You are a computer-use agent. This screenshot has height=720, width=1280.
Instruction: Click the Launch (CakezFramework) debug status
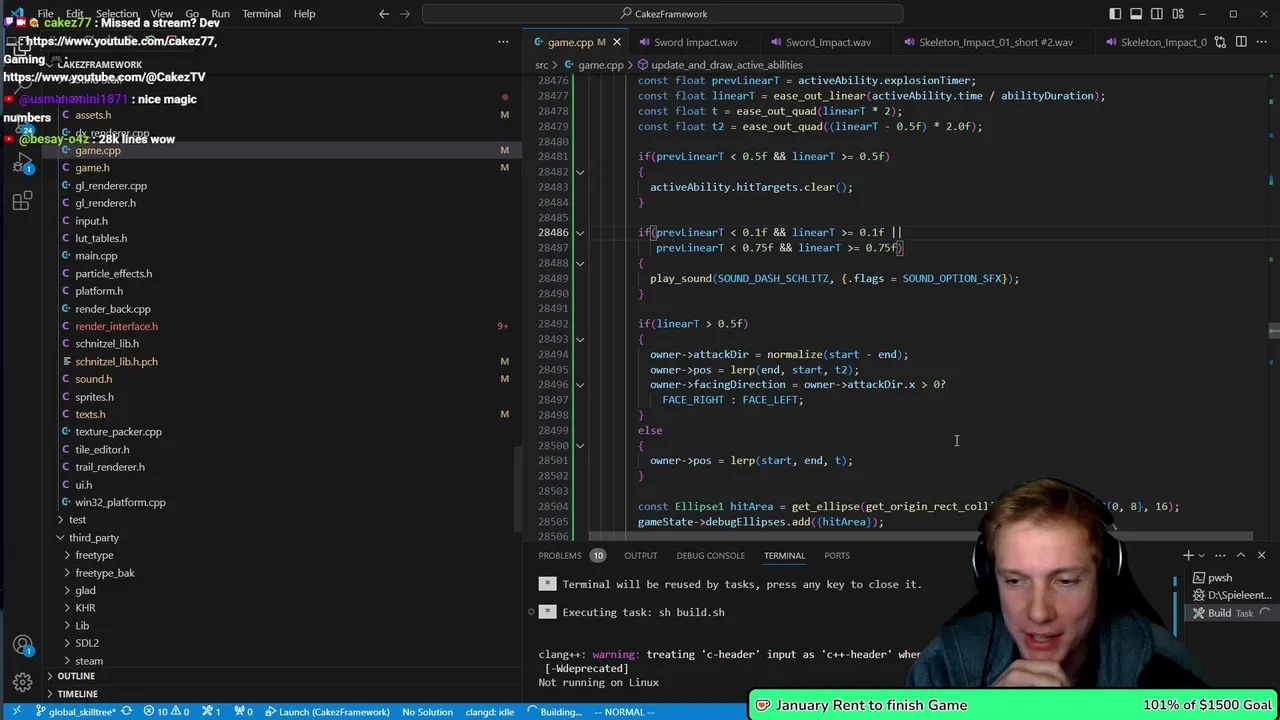327,712
